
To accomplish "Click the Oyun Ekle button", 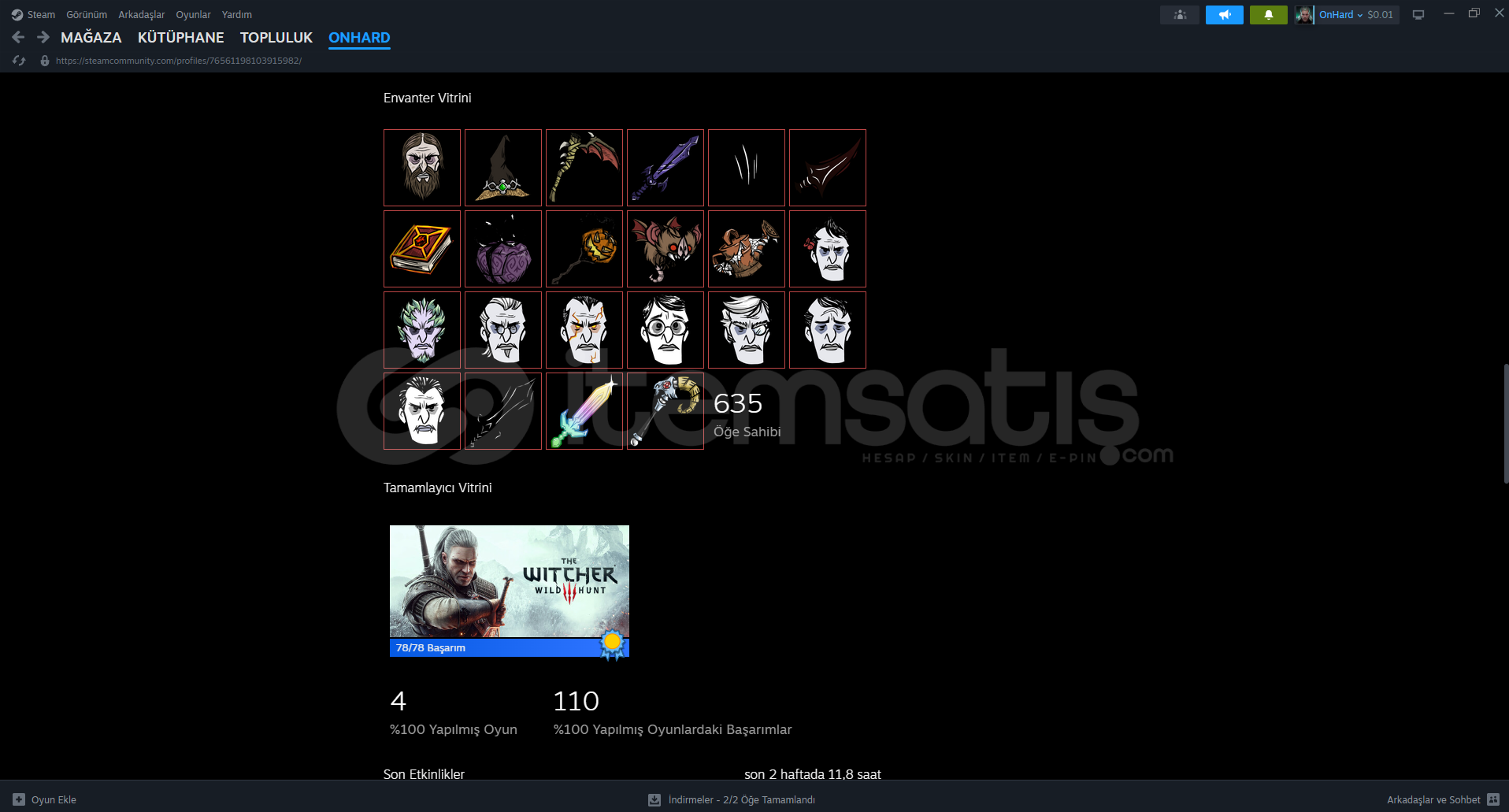I will coord(45,799).
